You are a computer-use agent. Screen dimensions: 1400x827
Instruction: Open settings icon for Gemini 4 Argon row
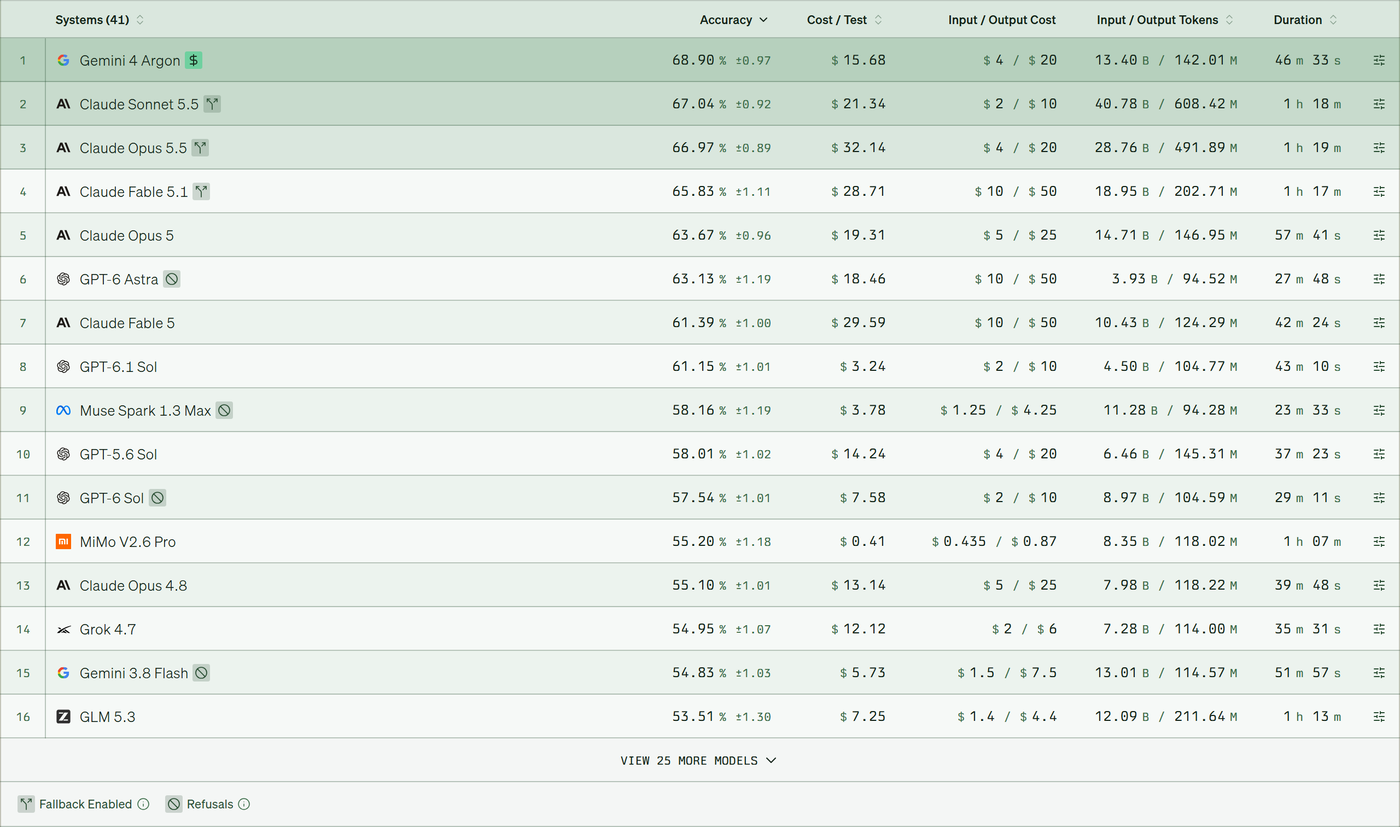pyautogui.click(x=1379, y=60)
